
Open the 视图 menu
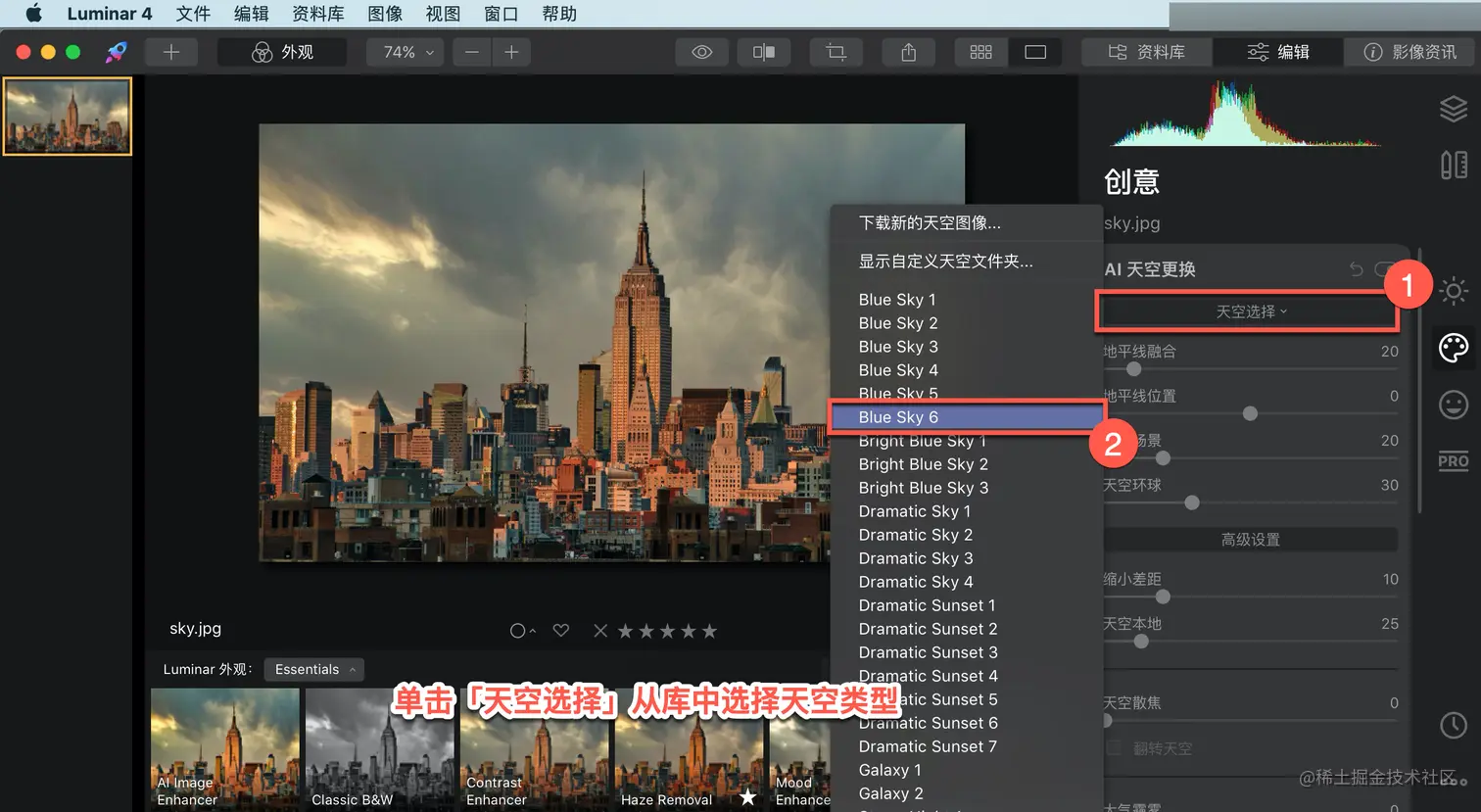click(443, 14)
